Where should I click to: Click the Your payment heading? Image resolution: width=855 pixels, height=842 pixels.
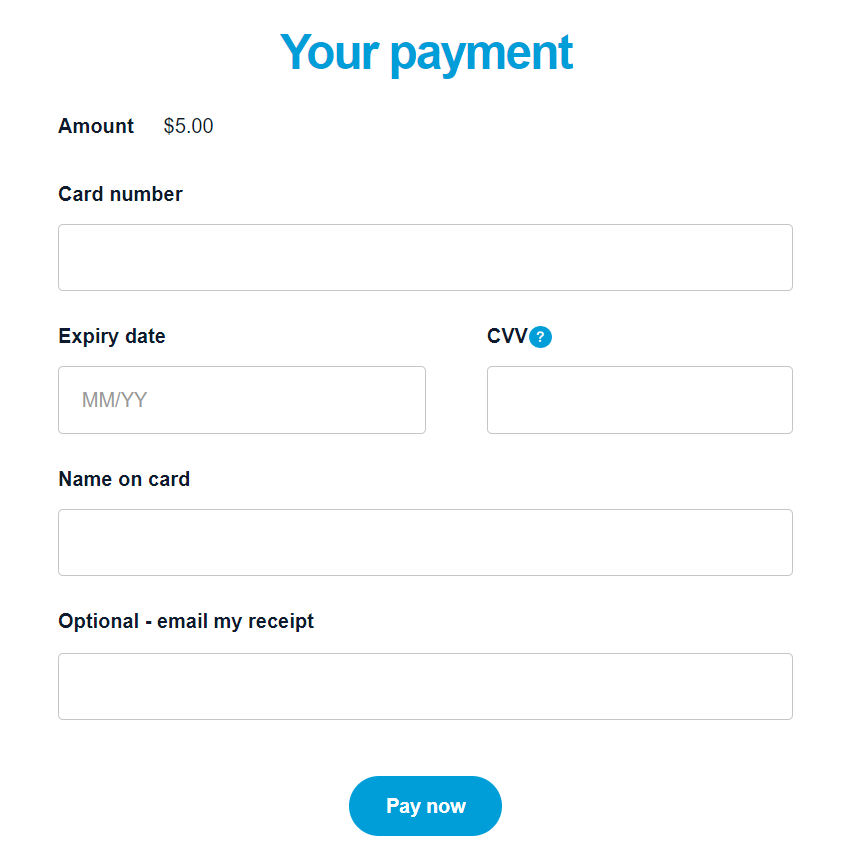tap(426, 53)
